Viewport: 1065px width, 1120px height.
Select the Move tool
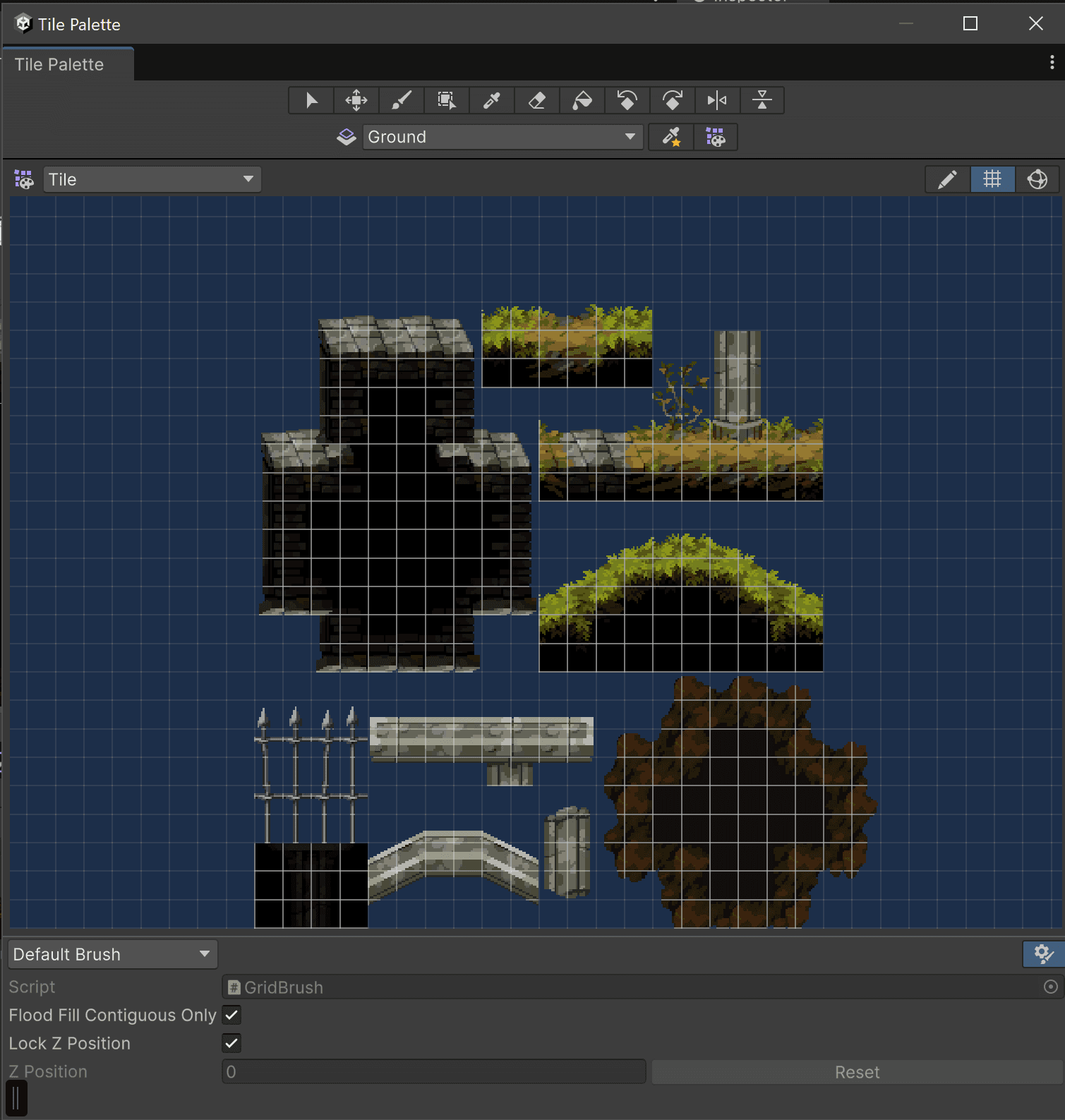356,100
